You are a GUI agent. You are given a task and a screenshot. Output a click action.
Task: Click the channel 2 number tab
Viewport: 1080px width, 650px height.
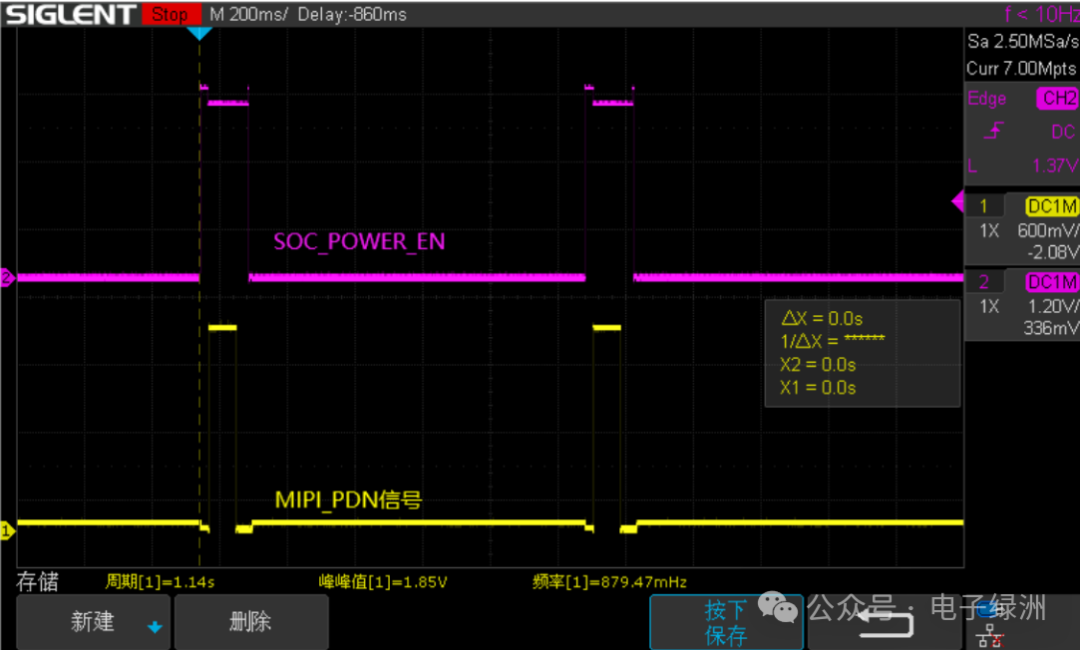[984, 282]
